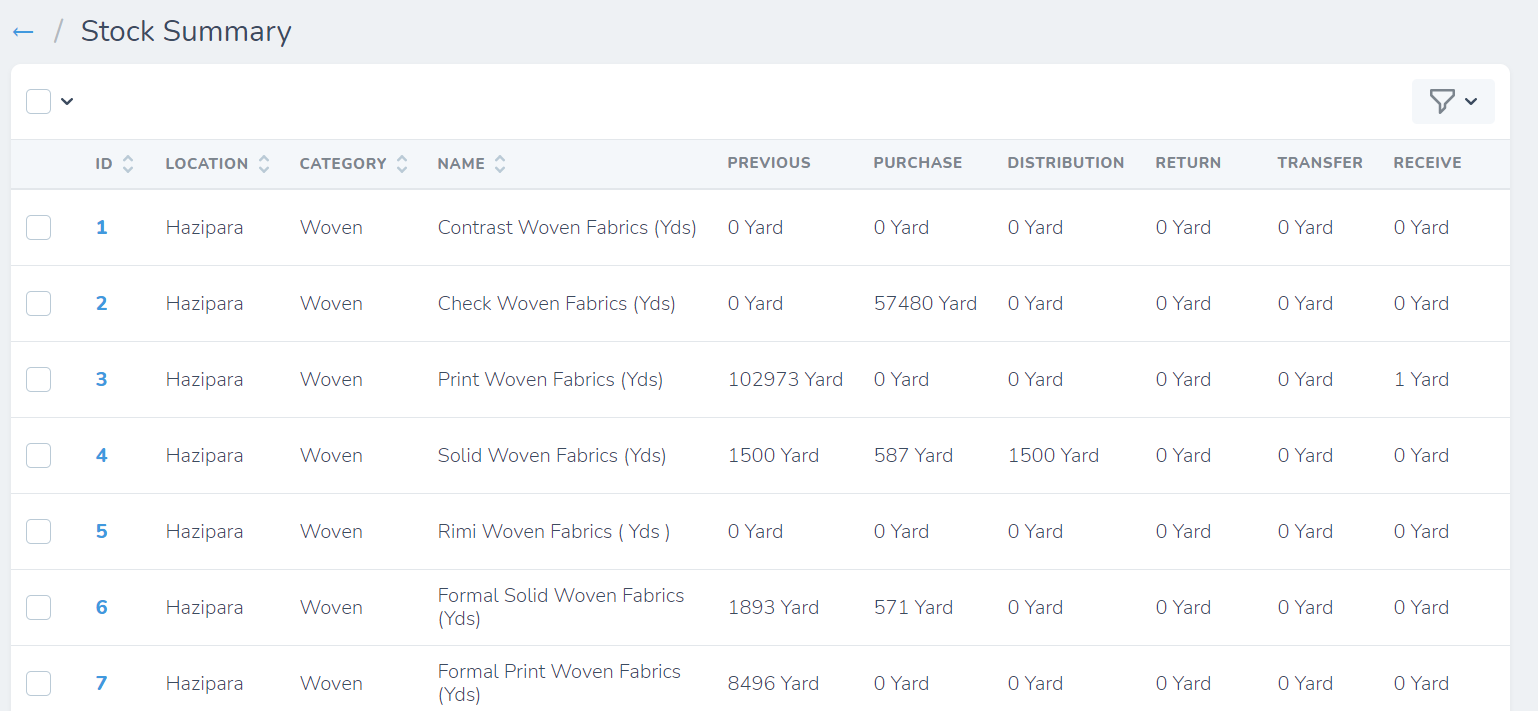Click the Contrast Woven Fabrics (Yds) name
1538x711 pixels.
[x=567, y=227]
